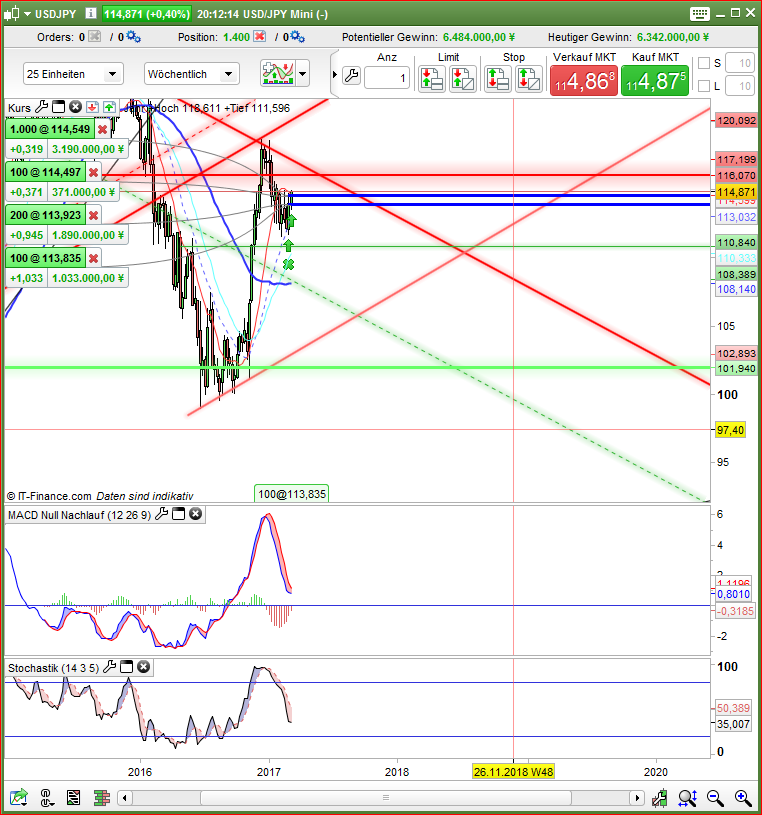The image size is (762, 815).
Task: Click the first Limit order icon
Action: point(431,79)
